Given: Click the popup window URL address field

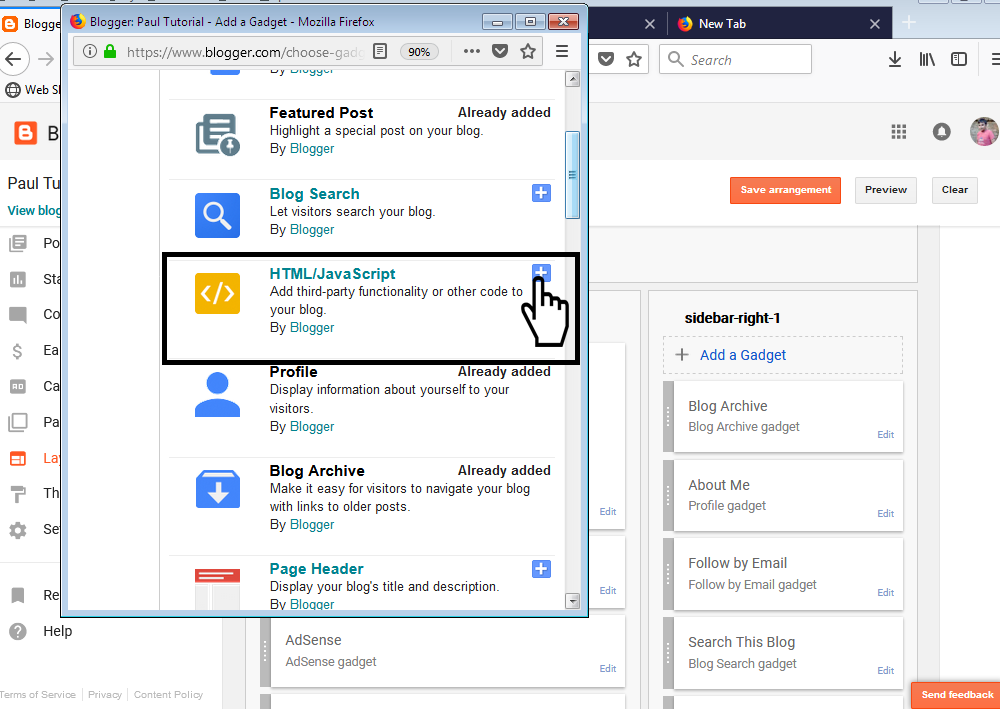Looking at the screenshot, I should pyautogui.click(x=246, y=52).
